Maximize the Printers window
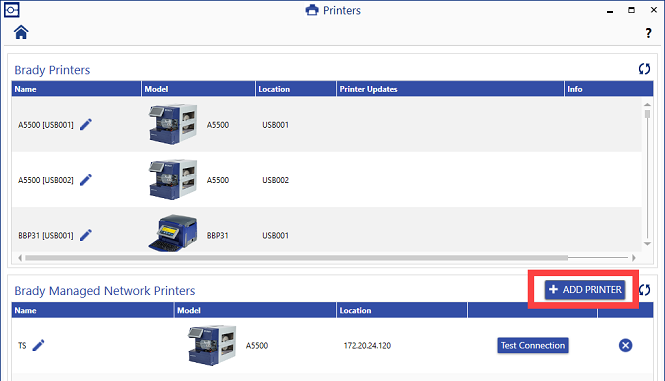Screen dimensions: 665x381 [x=631, y=10]
